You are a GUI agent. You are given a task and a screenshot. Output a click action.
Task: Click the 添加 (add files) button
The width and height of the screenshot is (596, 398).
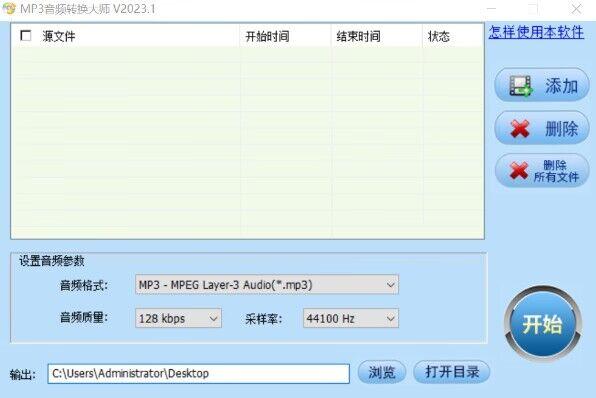[542, 85]
